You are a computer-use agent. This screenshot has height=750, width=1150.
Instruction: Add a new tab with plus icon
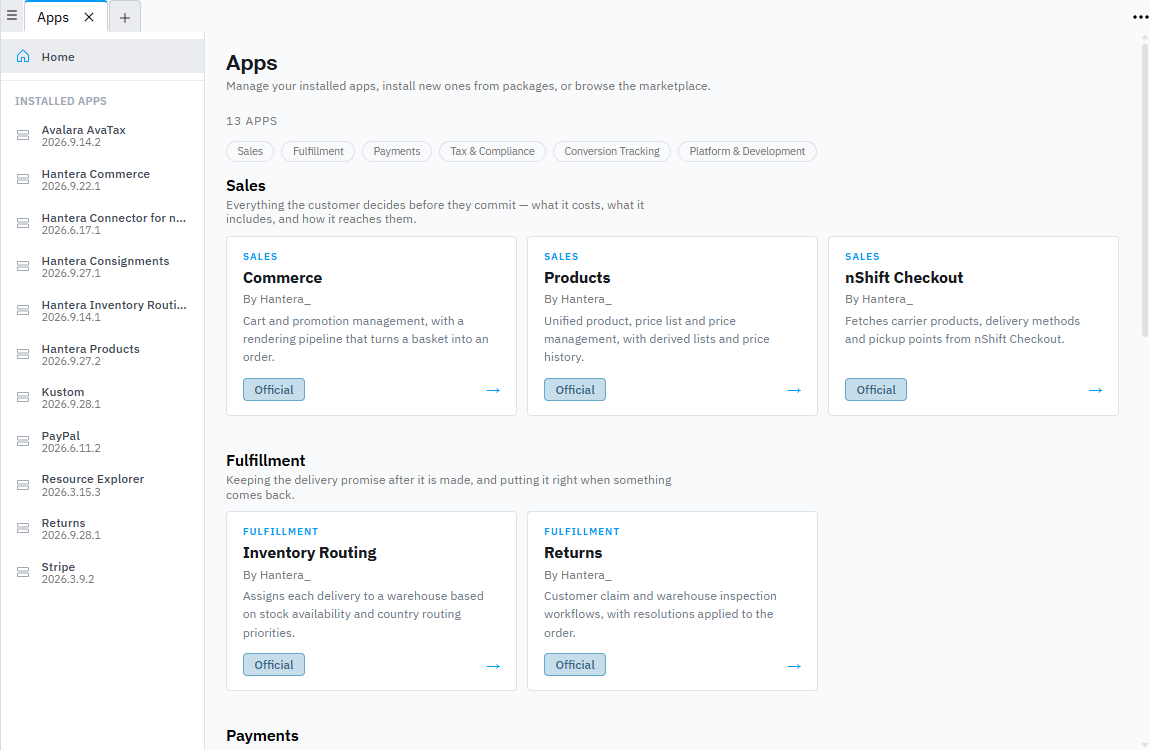point(125,18)
